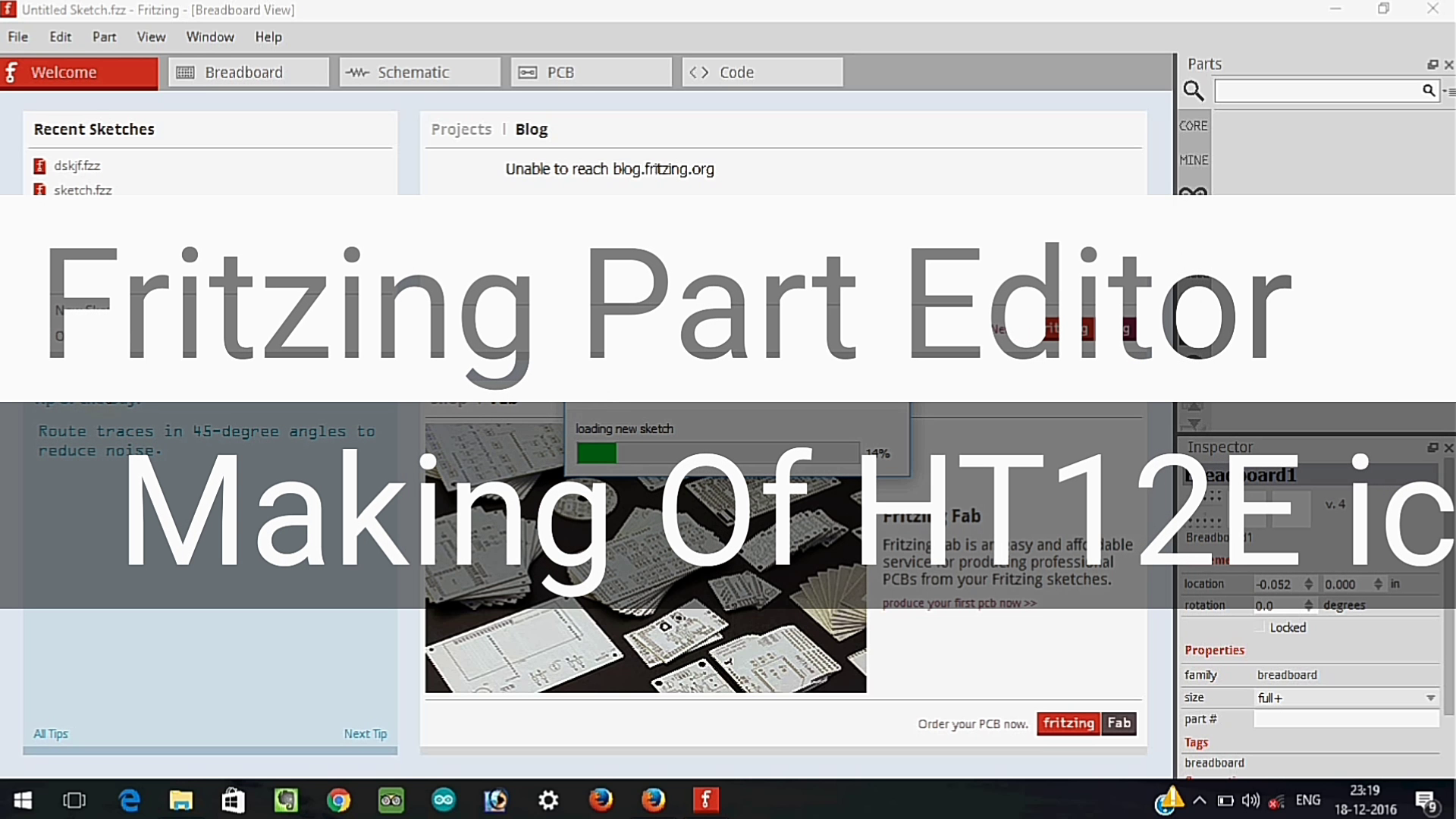The height and width of the screenshot is (819, 1456).
Task: Open the TripAdvisor app on the taskbar
Action: point(391,800)
